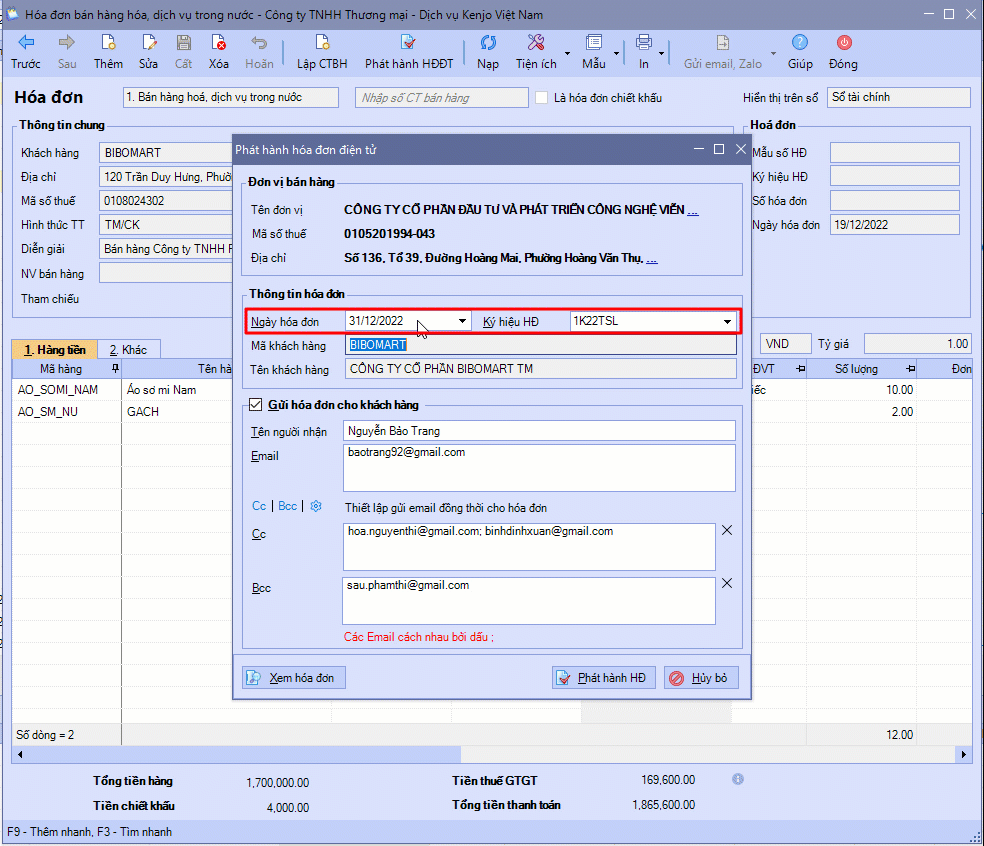This screenshot has height=846, width=984.
Task: Click the Trước back arrow icon
Action: 26,43
